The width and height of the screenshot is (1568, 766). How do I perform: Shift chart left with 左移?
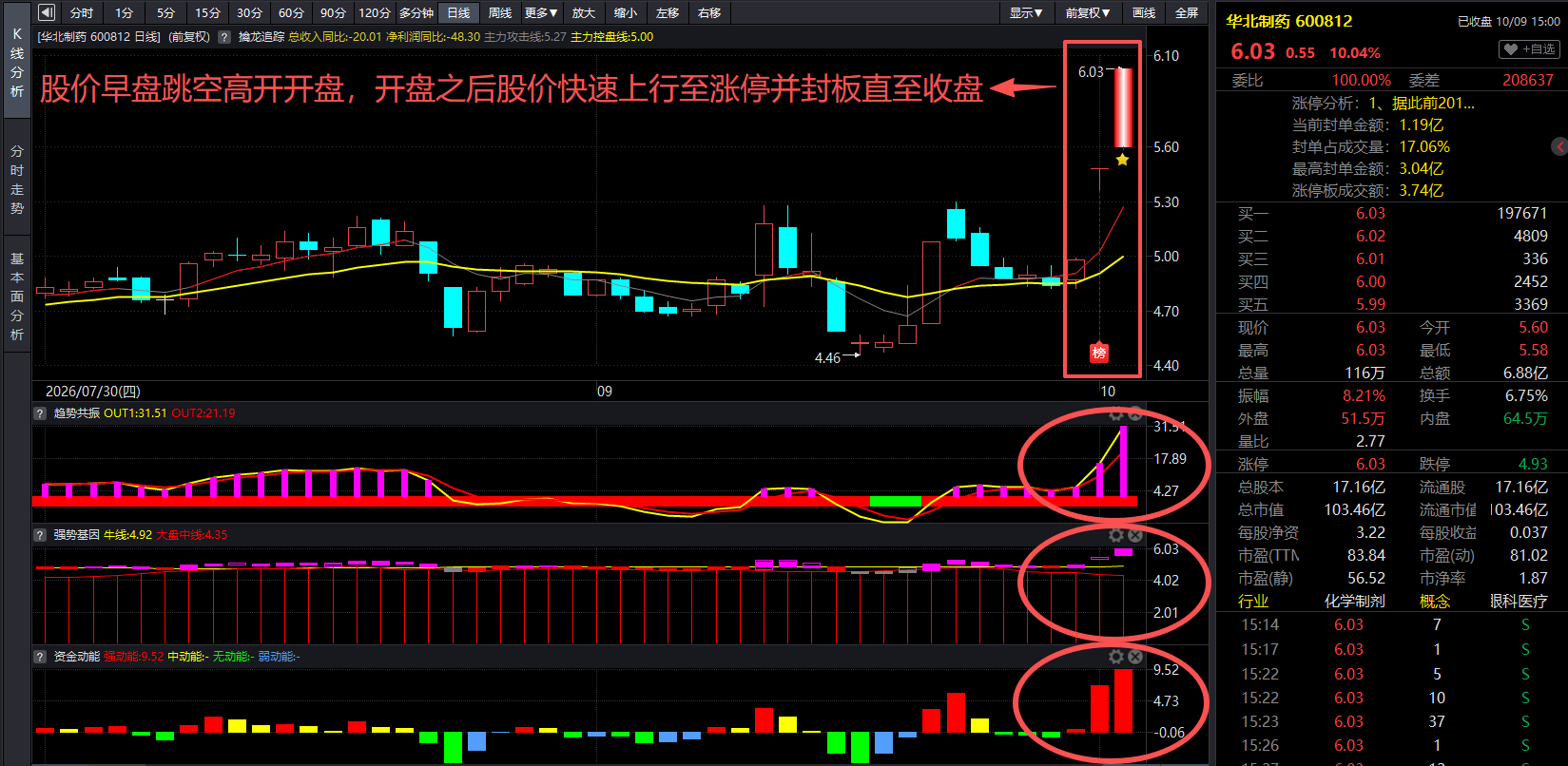[668, 12]
